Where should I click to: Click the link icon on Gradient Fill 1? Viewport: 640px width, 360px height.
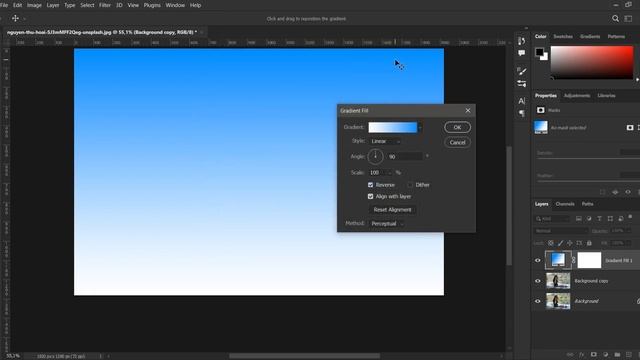point(573,260)
